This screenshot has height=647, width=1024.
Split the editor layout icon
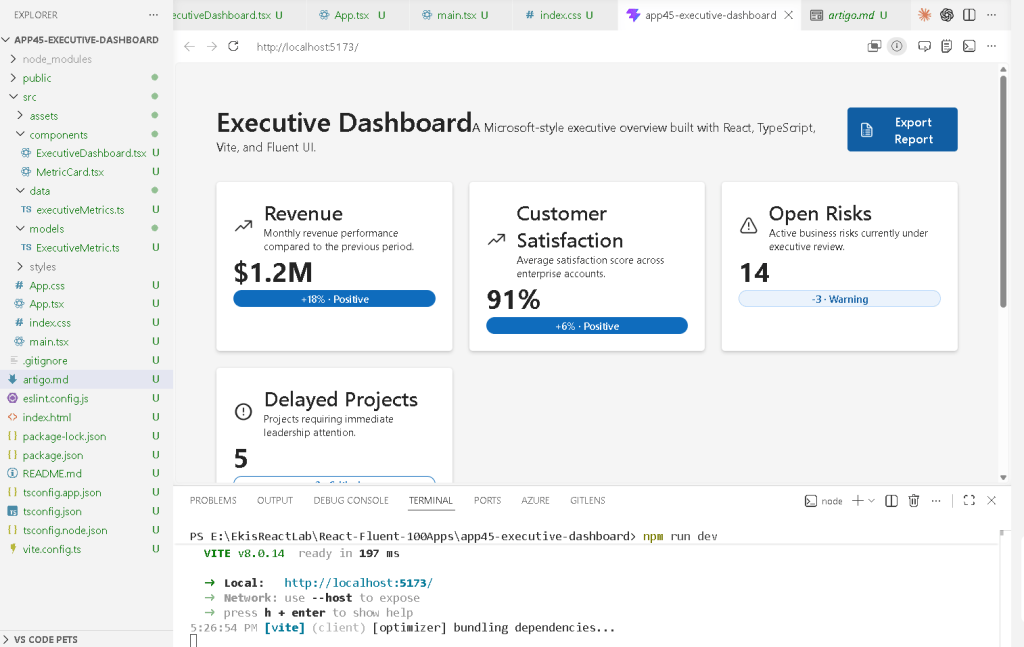point(969,15)
